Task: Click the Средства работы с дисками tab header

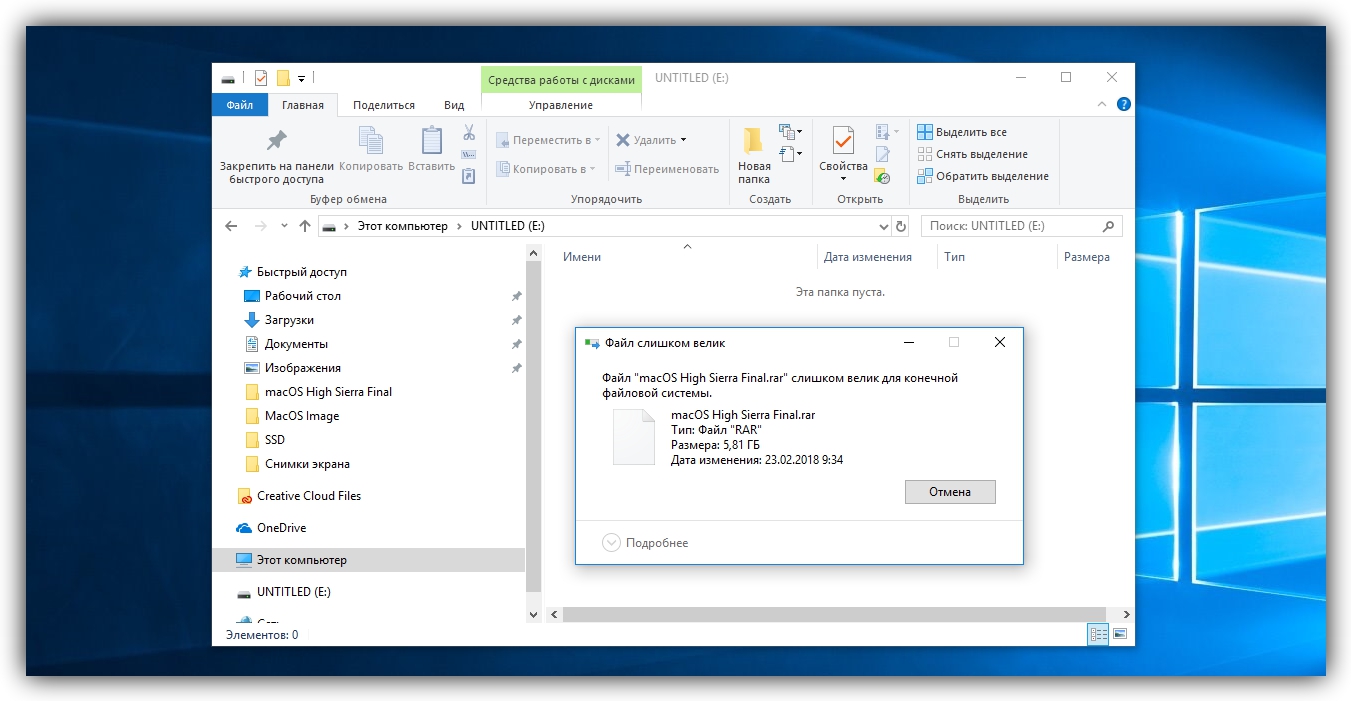Action: tap(561, 80)
